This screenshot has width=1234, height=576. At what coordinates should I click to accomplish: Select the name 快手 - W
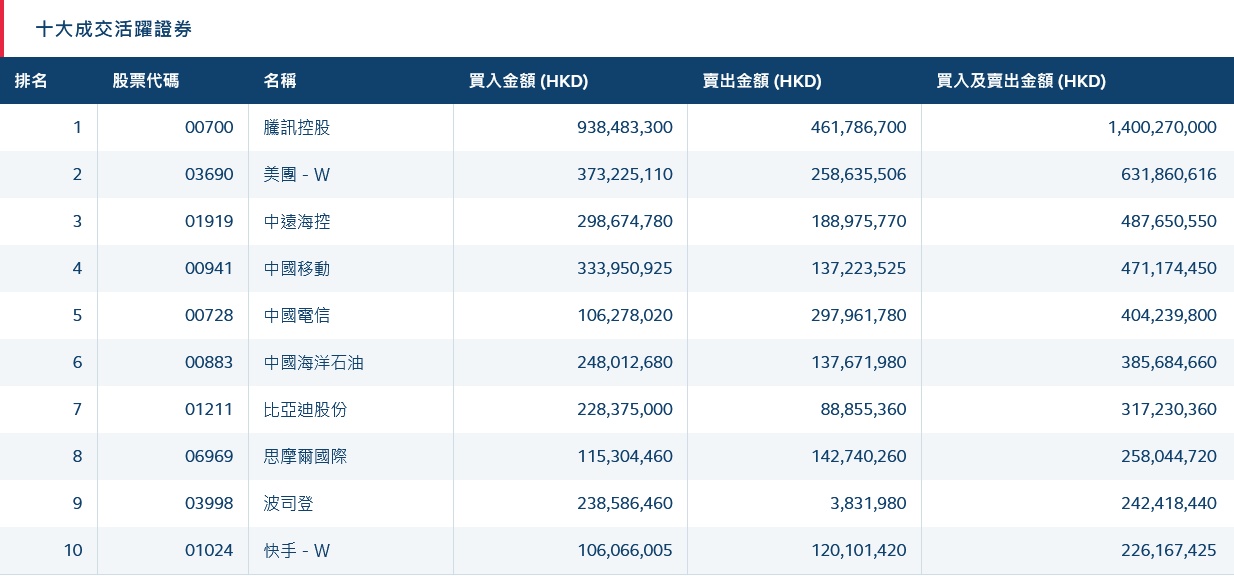297,550
